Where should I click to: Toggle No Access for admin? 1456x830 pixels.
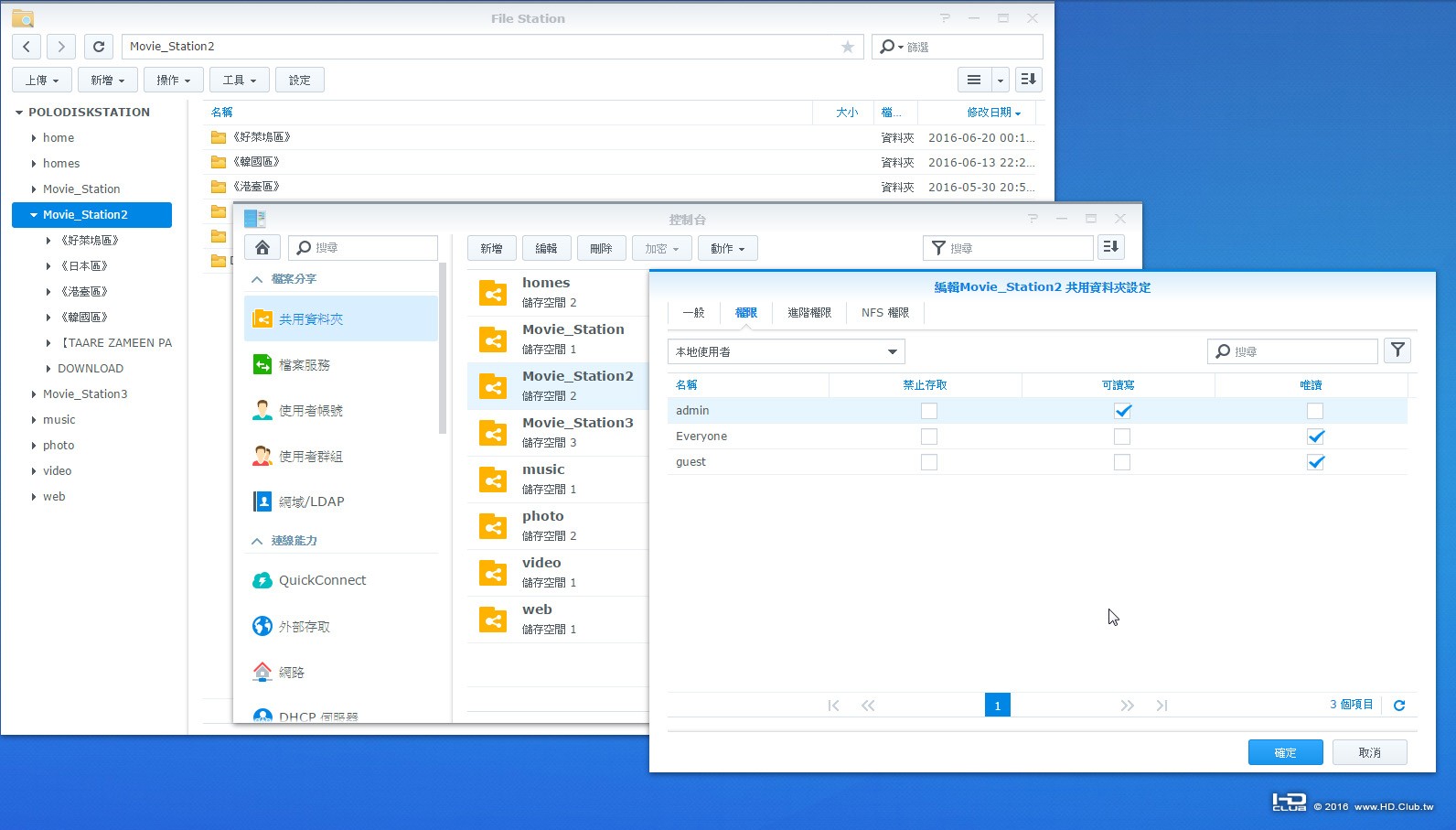pyautogui.click(x=929, y=411)
